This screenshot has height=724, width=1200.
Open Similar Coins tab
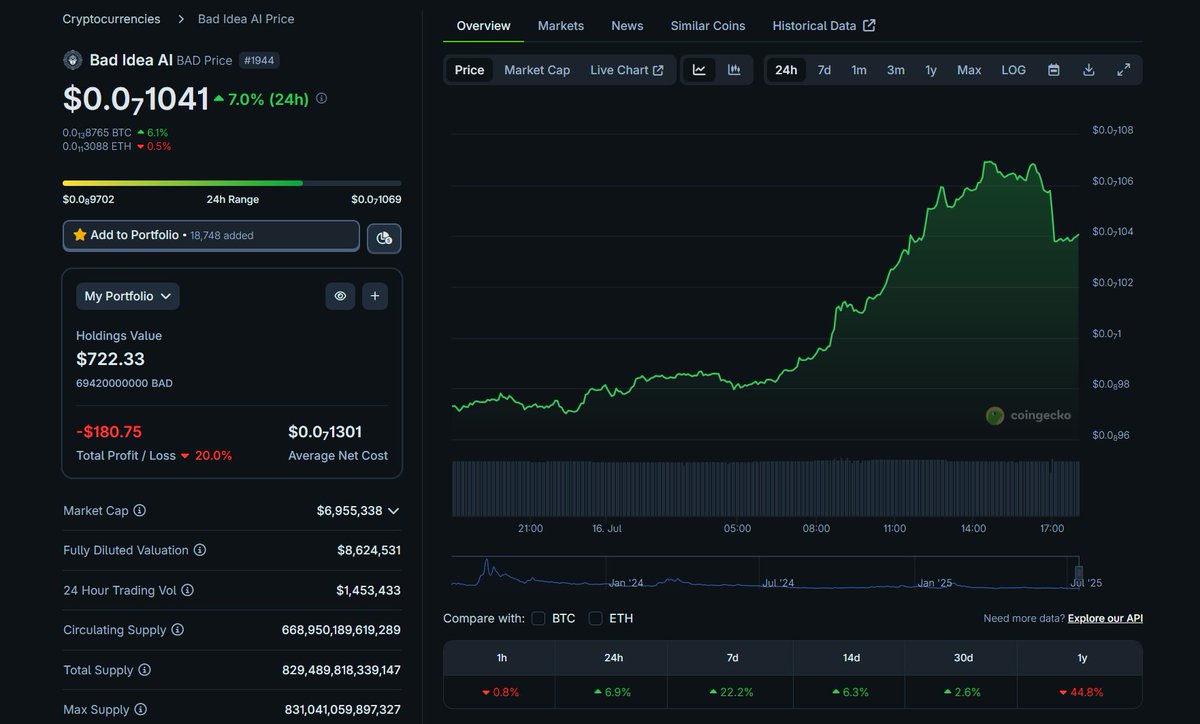(x=708, y=26)
